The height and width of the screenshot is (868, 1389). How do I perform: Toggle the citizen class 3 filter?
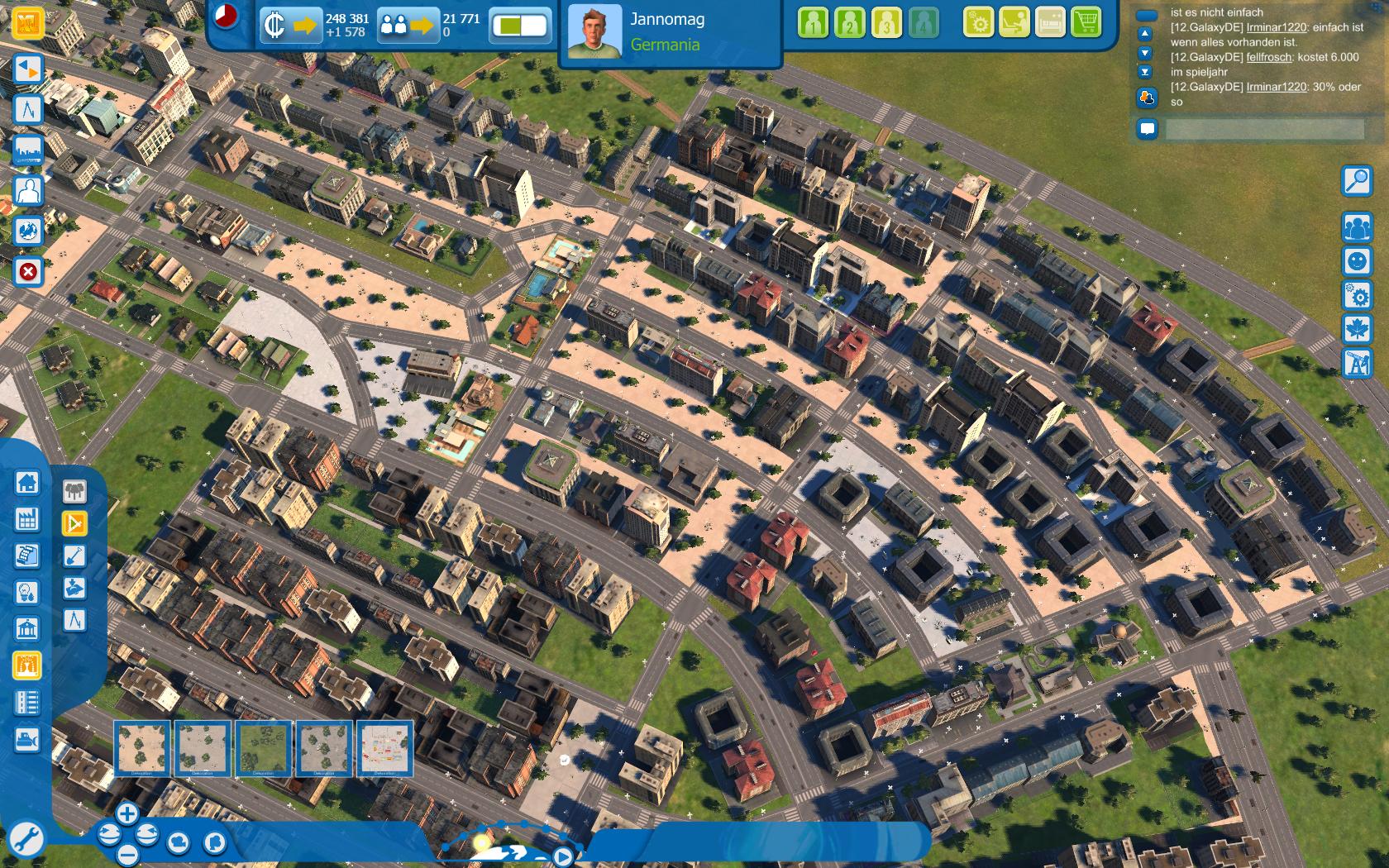point(886,23)
